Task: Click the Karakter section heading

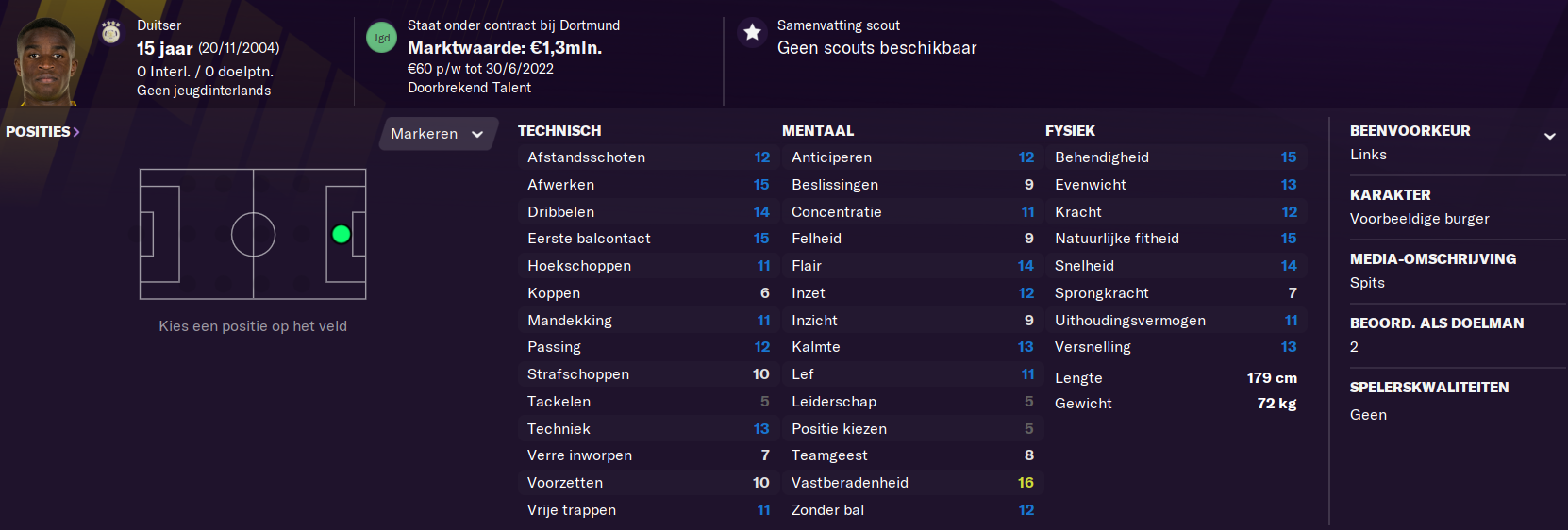Action: coord(1390,195)
